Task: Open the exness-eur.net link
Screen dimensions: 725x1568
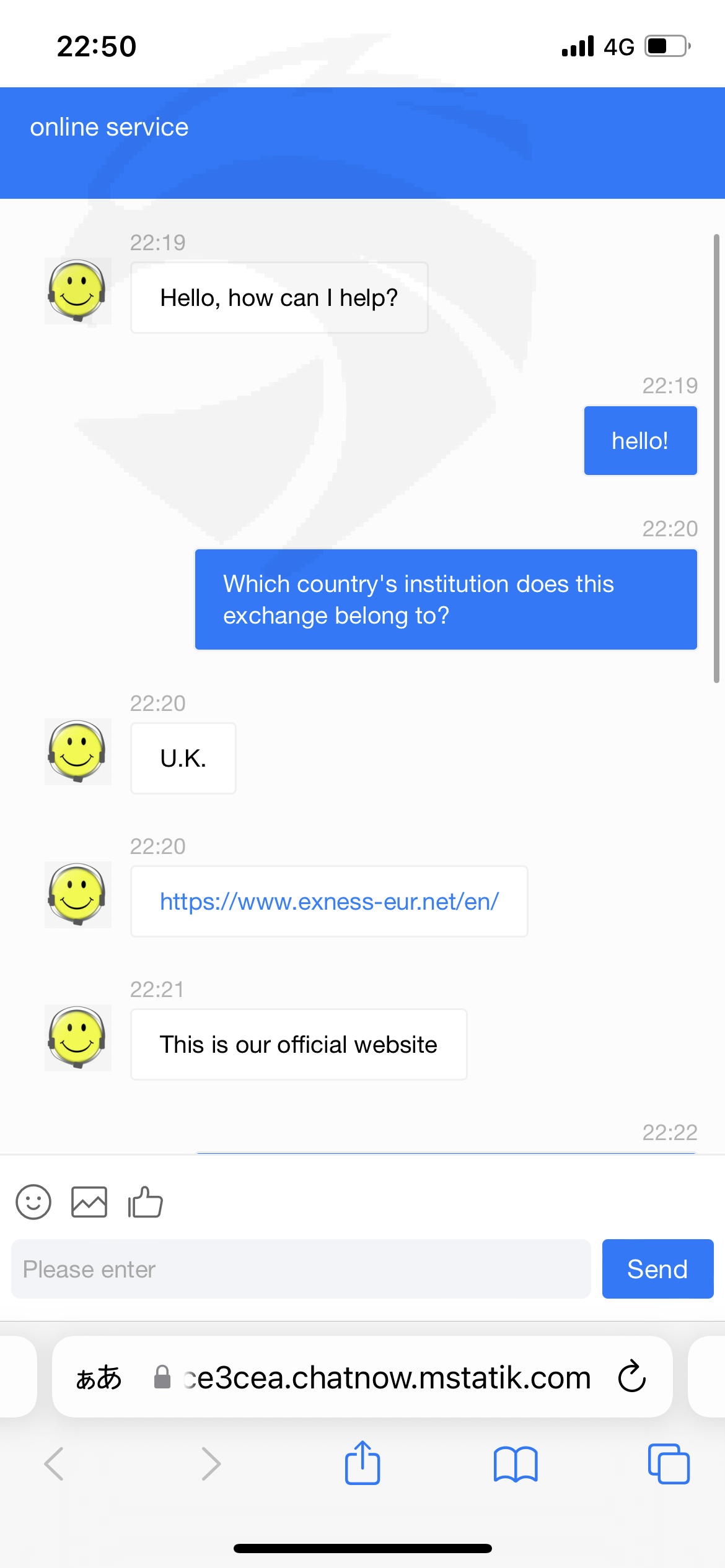Action: click(329, 902)
